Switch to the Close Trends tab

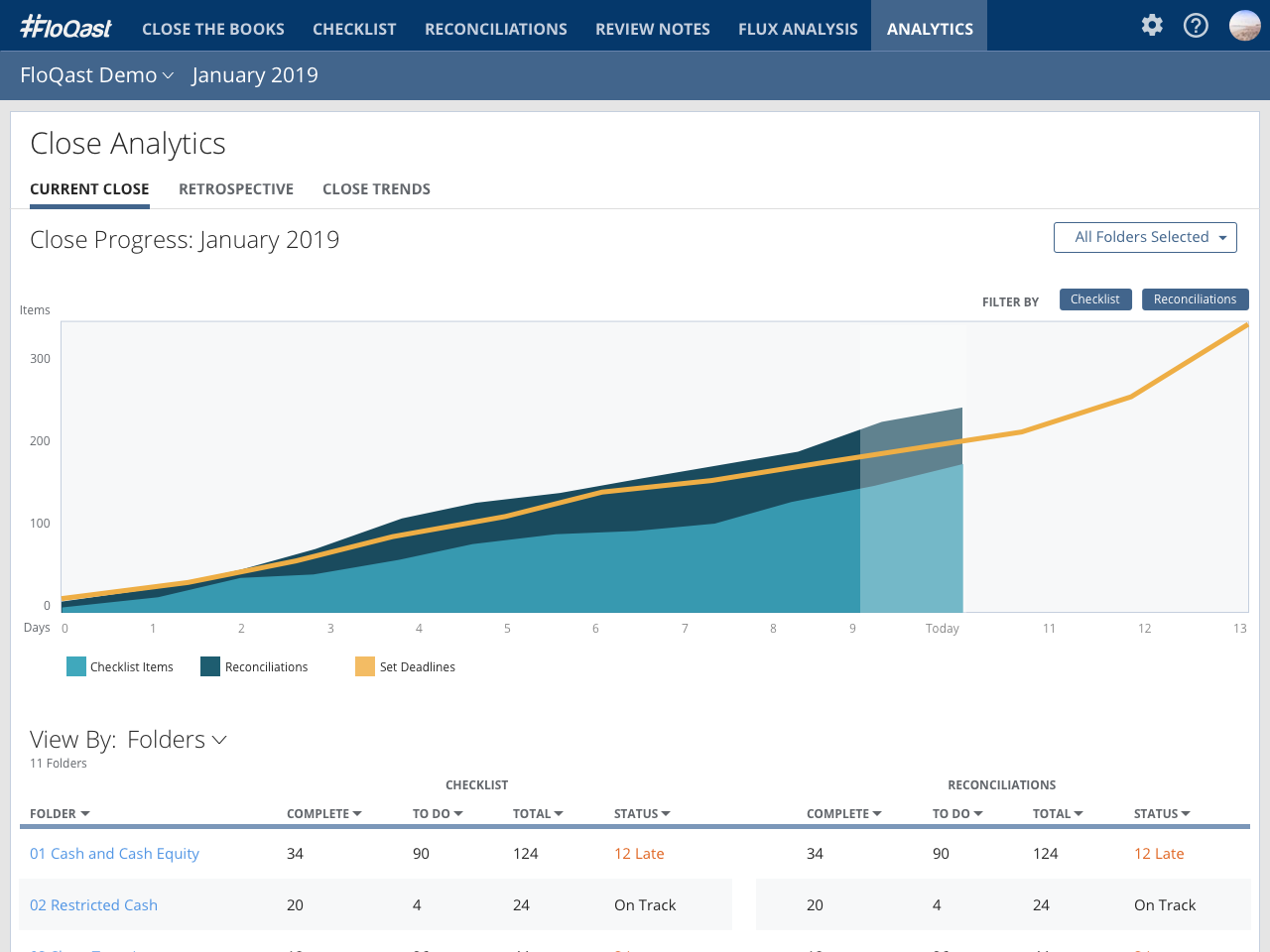point(376,189)
